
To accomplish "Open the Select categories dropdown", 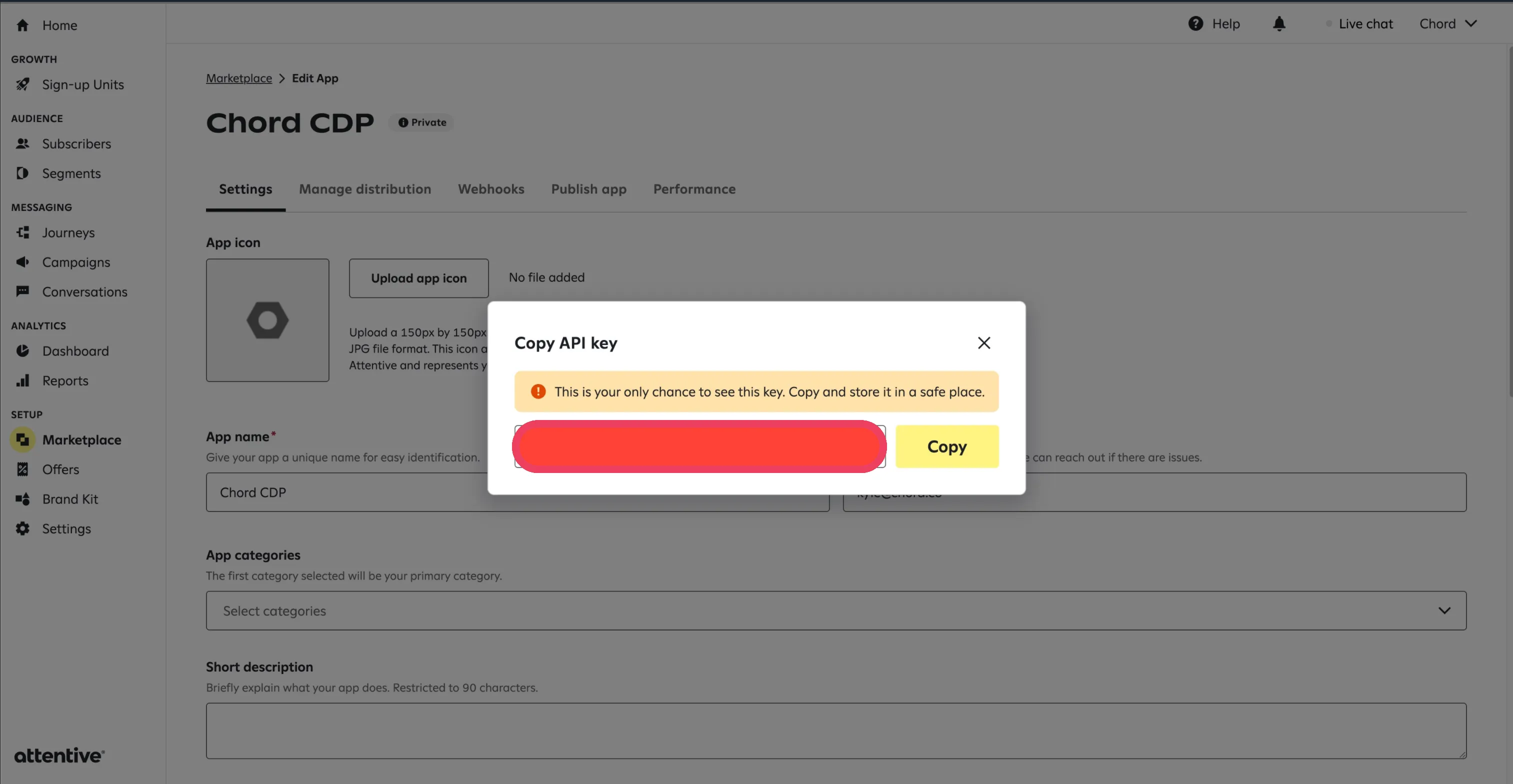I will (x=836, y=611).
